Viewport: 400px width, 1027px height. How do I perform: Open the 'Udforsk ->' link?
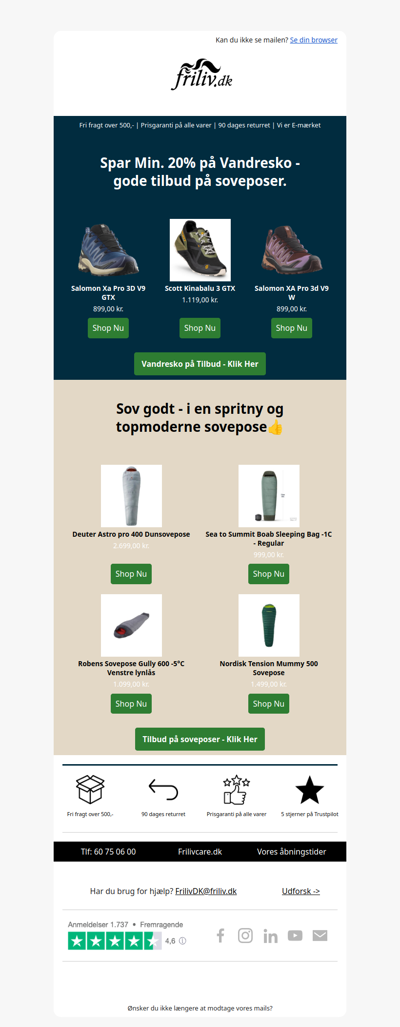pos(300,891)
